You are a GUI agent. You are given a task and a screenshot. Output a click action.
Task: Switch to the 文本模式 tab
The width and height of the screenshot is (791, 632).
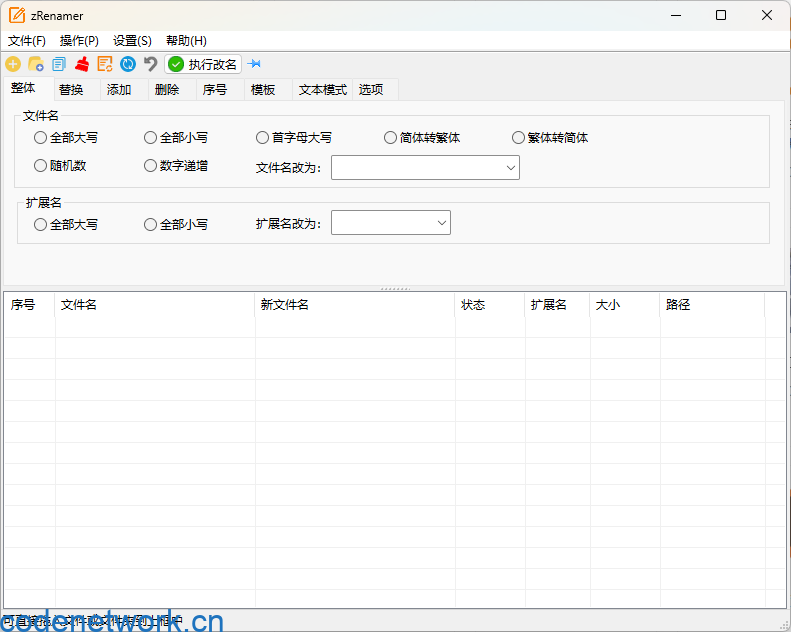[322, 90]
